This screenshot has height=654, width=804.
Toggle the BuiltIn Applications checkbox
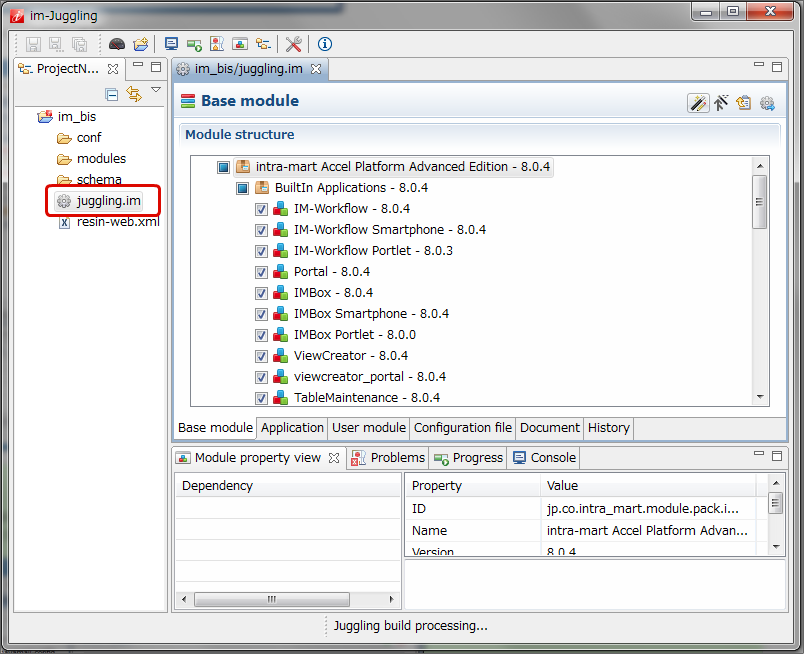[x=242, y=188]
